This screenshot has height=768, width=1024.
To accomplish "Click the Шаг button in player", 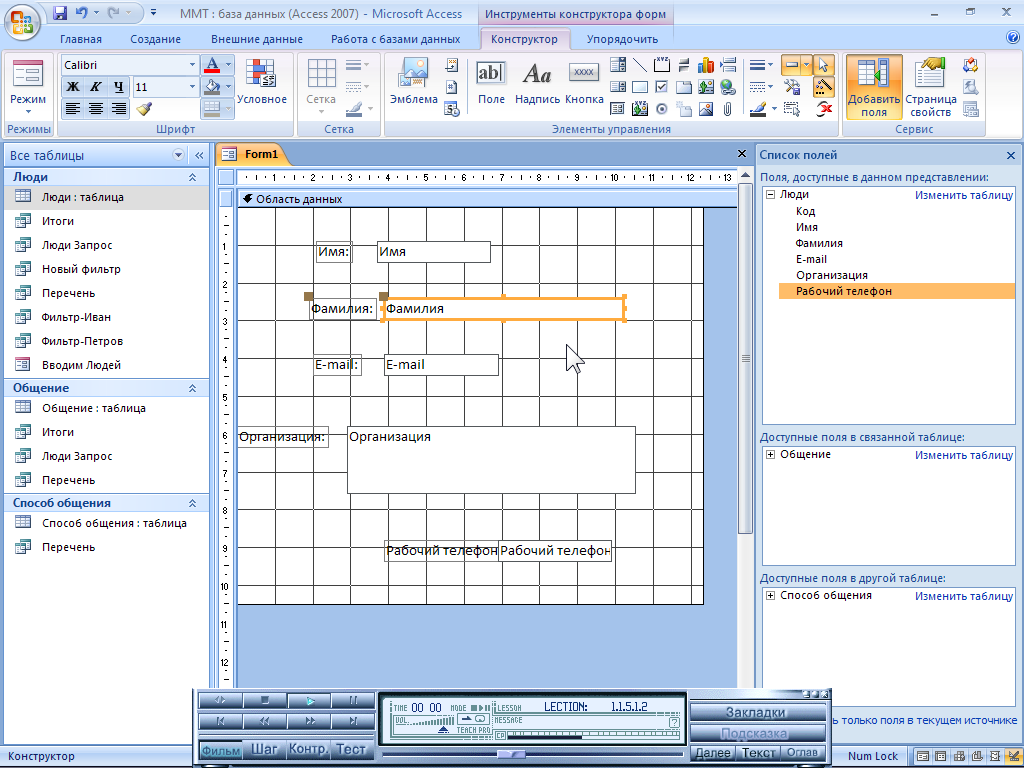I will [264, 750].
